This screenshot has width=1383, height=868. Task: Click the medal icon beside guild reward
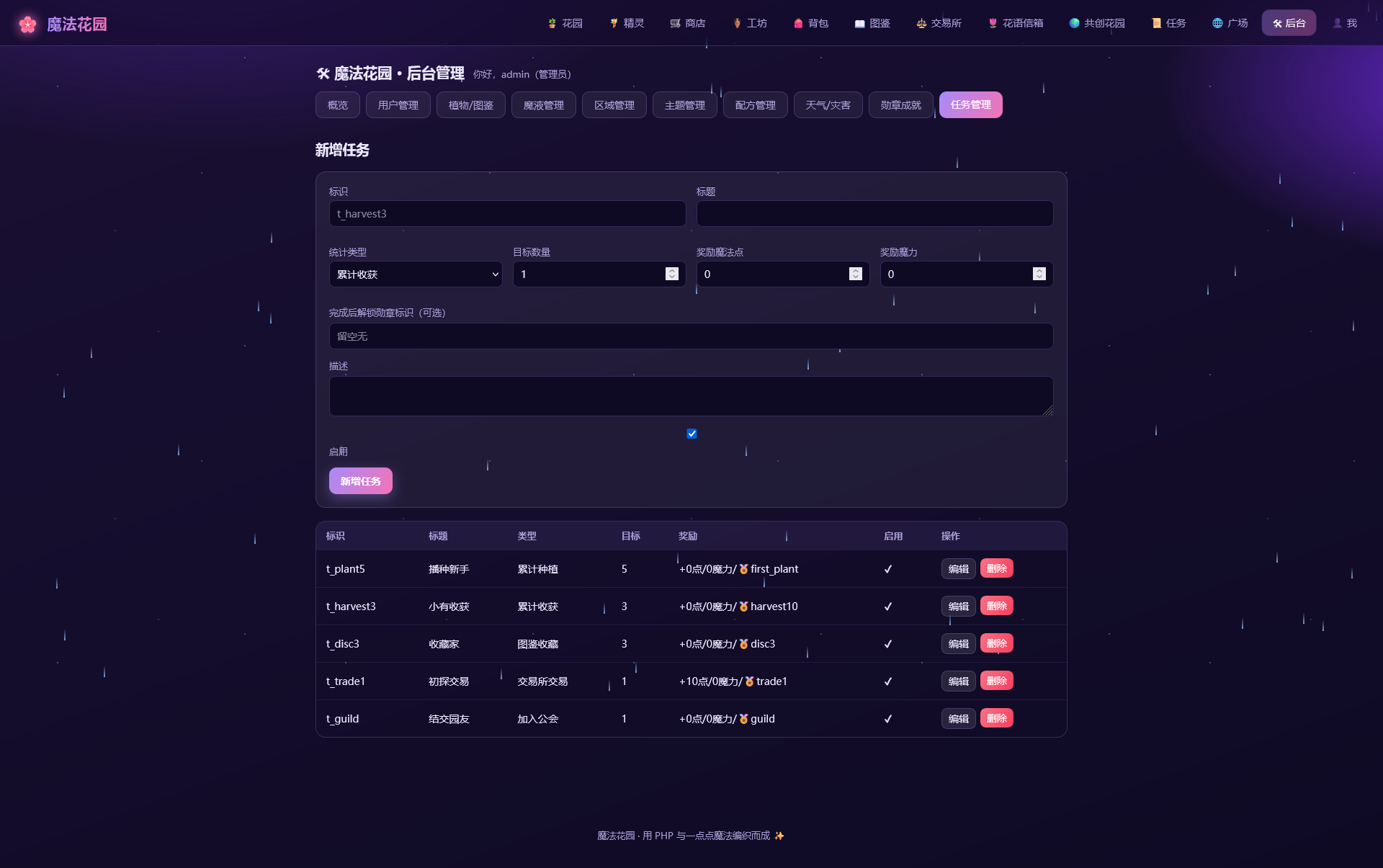(x=743, y=719)
